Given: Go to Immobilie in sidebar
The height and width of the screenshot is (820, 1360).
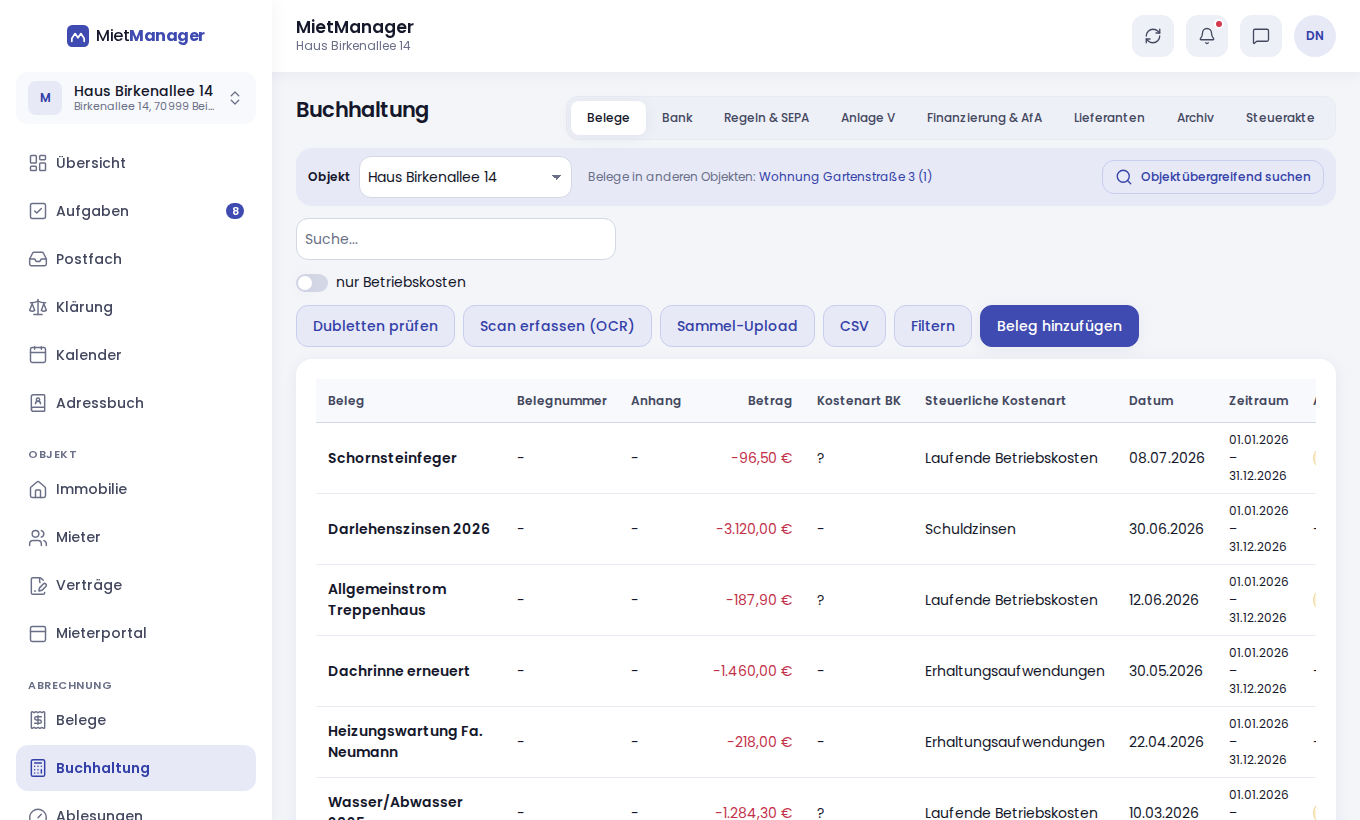Looking at the screenshot, I should (136, 489).
